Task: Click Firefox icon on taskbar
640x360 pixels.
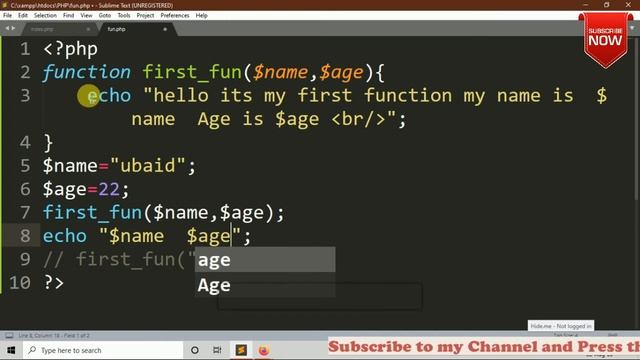Action: (264, 350)
